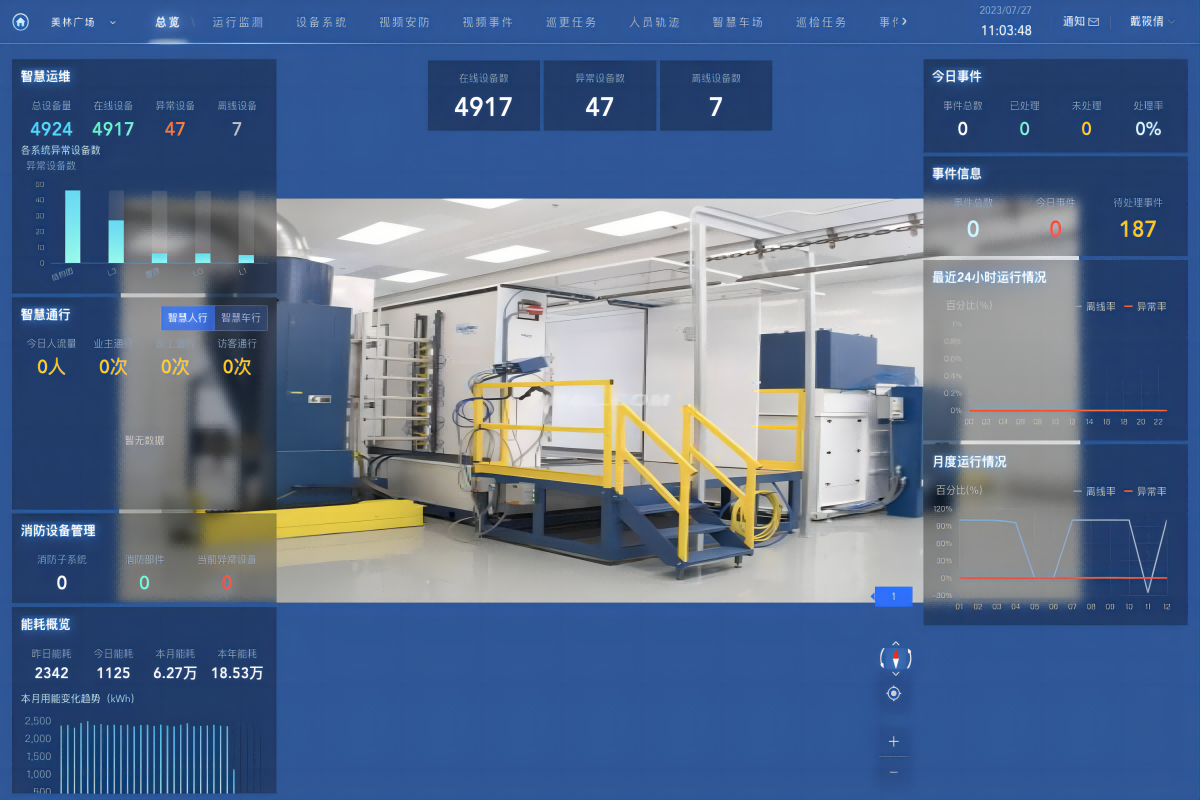Image resolution: width=1200 pixels, height=800 pixels.
Task: Open the 运行监测 tab
Action: (x=238, y=22)
